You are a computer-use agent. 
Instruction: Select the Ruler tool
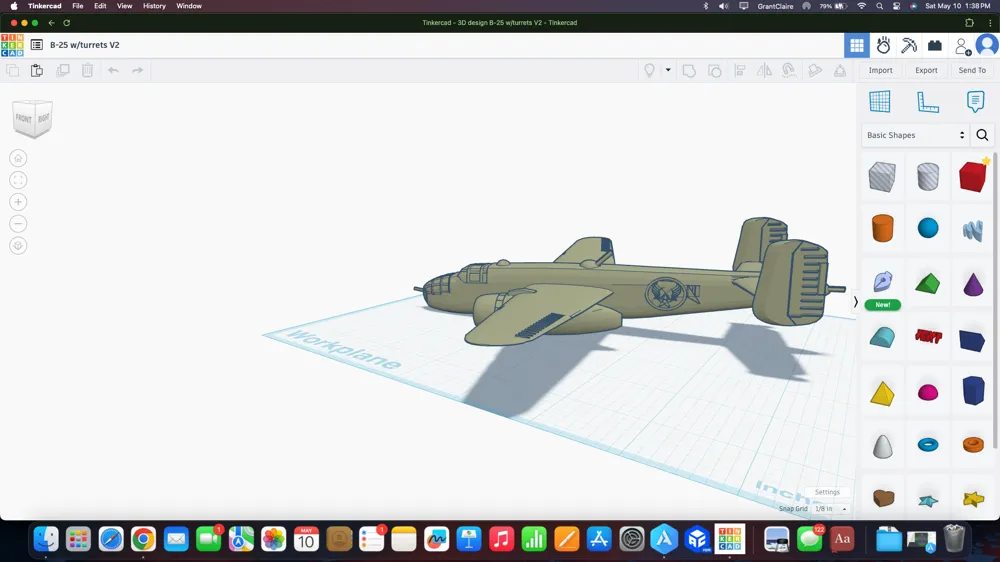pyautogui.click(x=927, y=101)
